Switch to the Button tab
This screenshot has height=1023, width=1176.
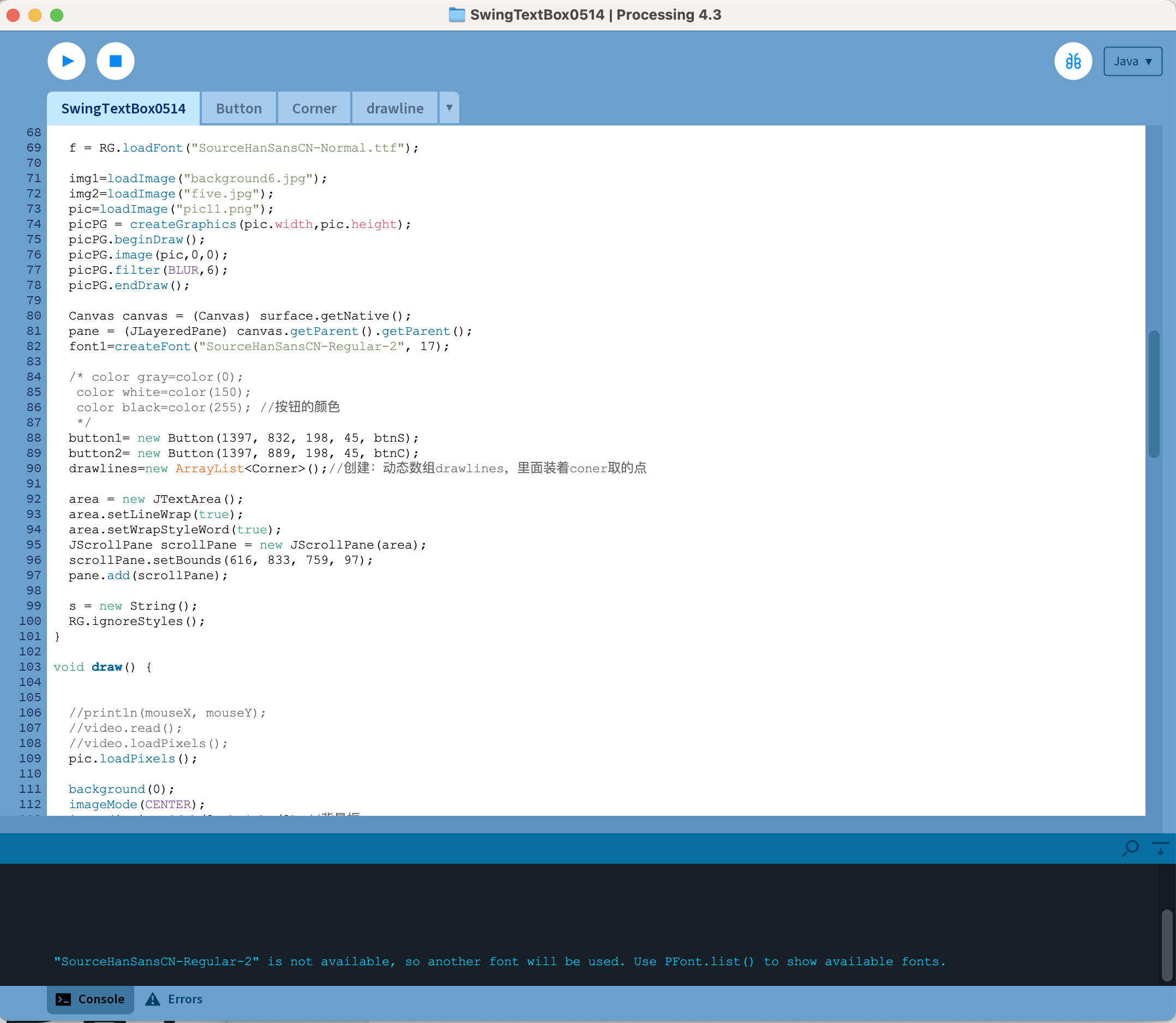tap(238, 109)
